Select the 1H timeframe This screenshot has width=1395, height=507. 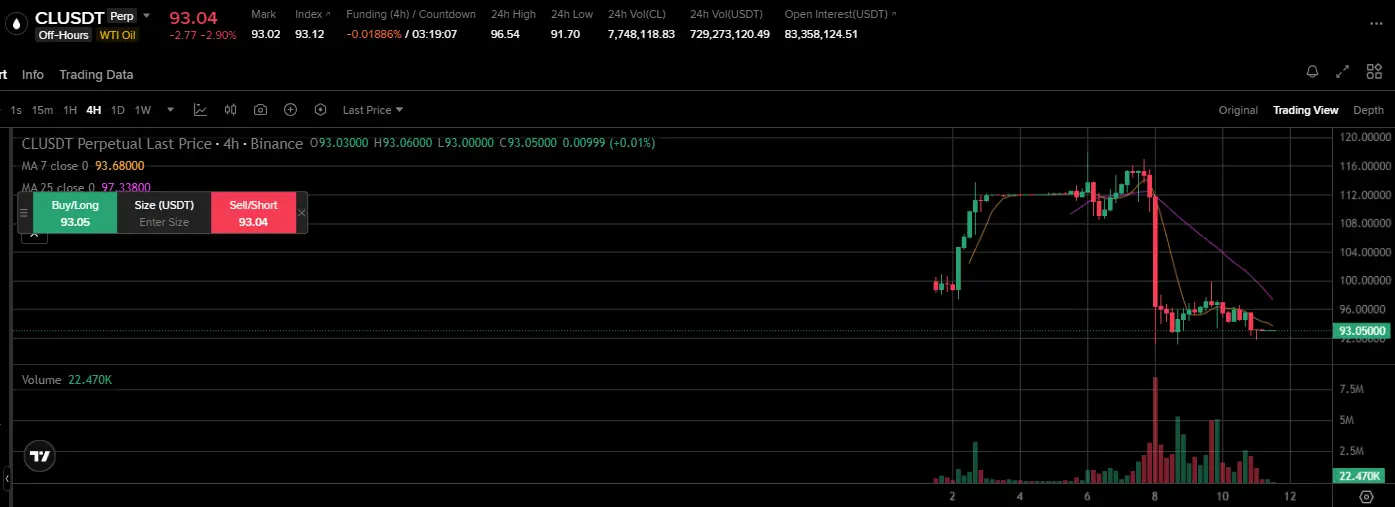pyautogui.click(x=70, y=110)
